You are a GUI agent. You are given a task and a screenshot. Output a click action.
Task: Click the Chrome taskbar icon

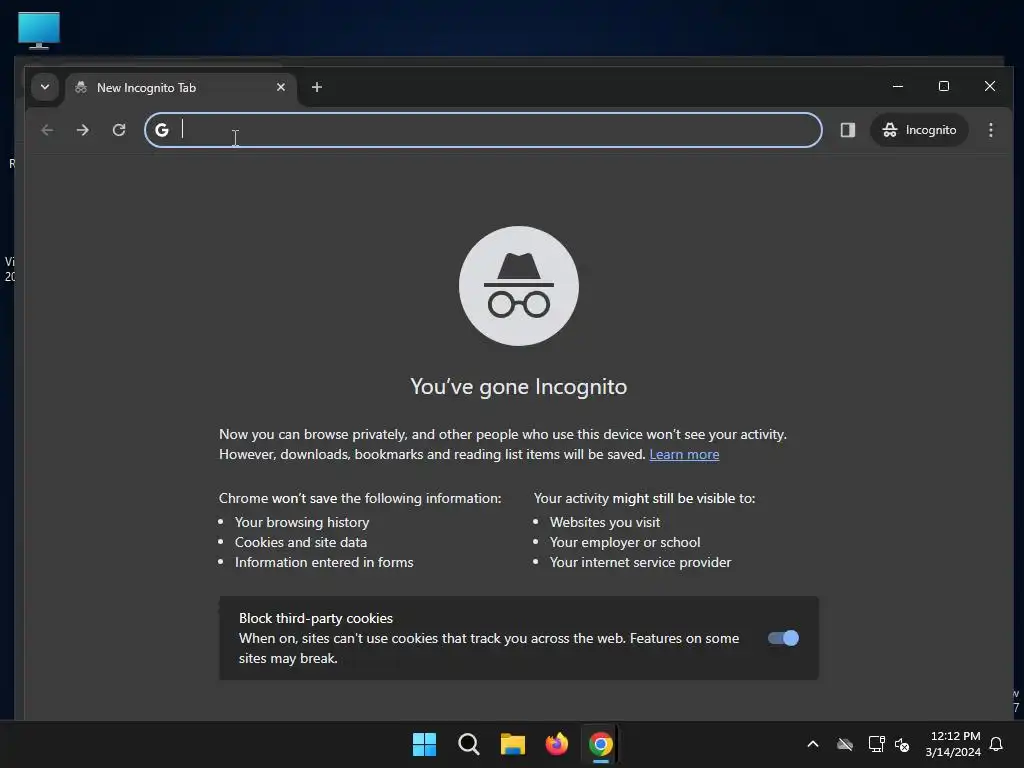600,744
